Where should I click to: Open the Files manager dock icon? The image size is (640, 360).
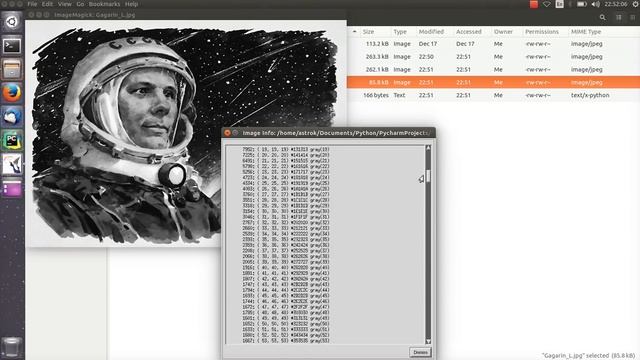click(x=12, y=69)
